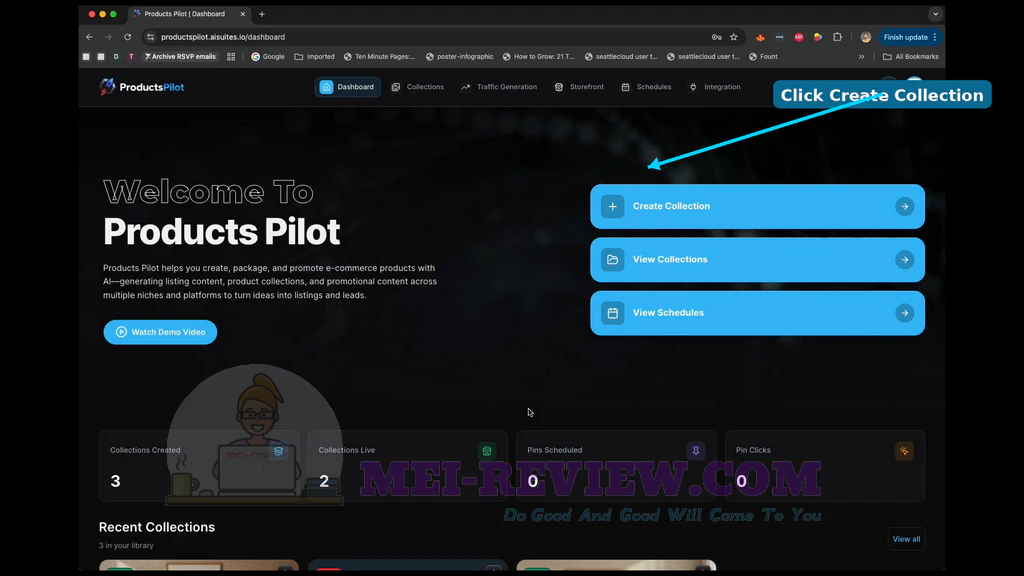Open the Integration nav tab
Screen dimensions: 1024x576
tap(714, 87)
